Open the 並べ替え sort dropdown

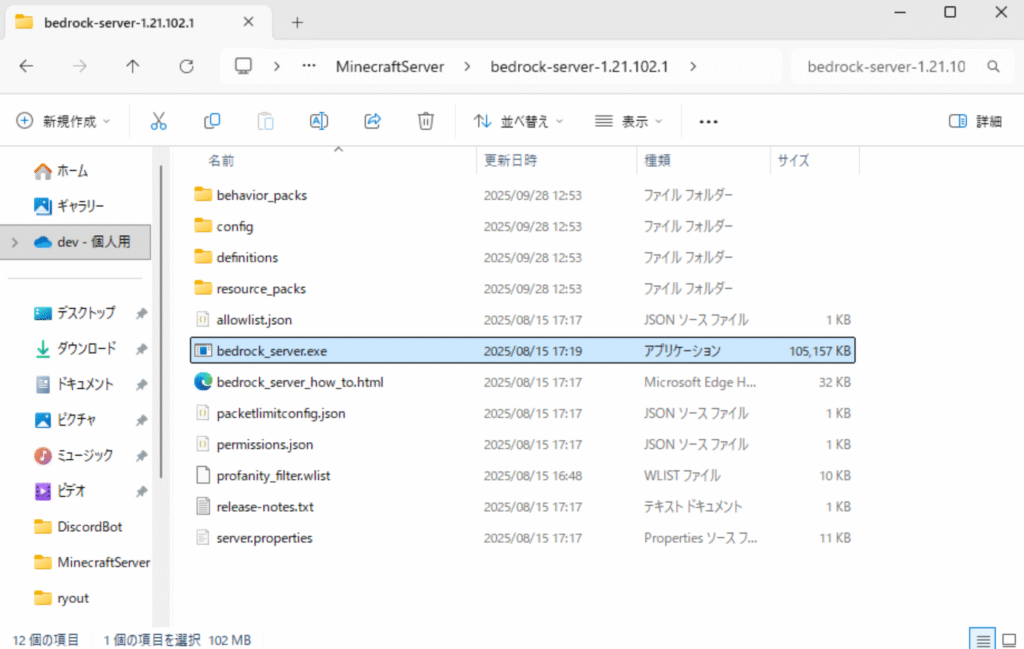[519, 121]
